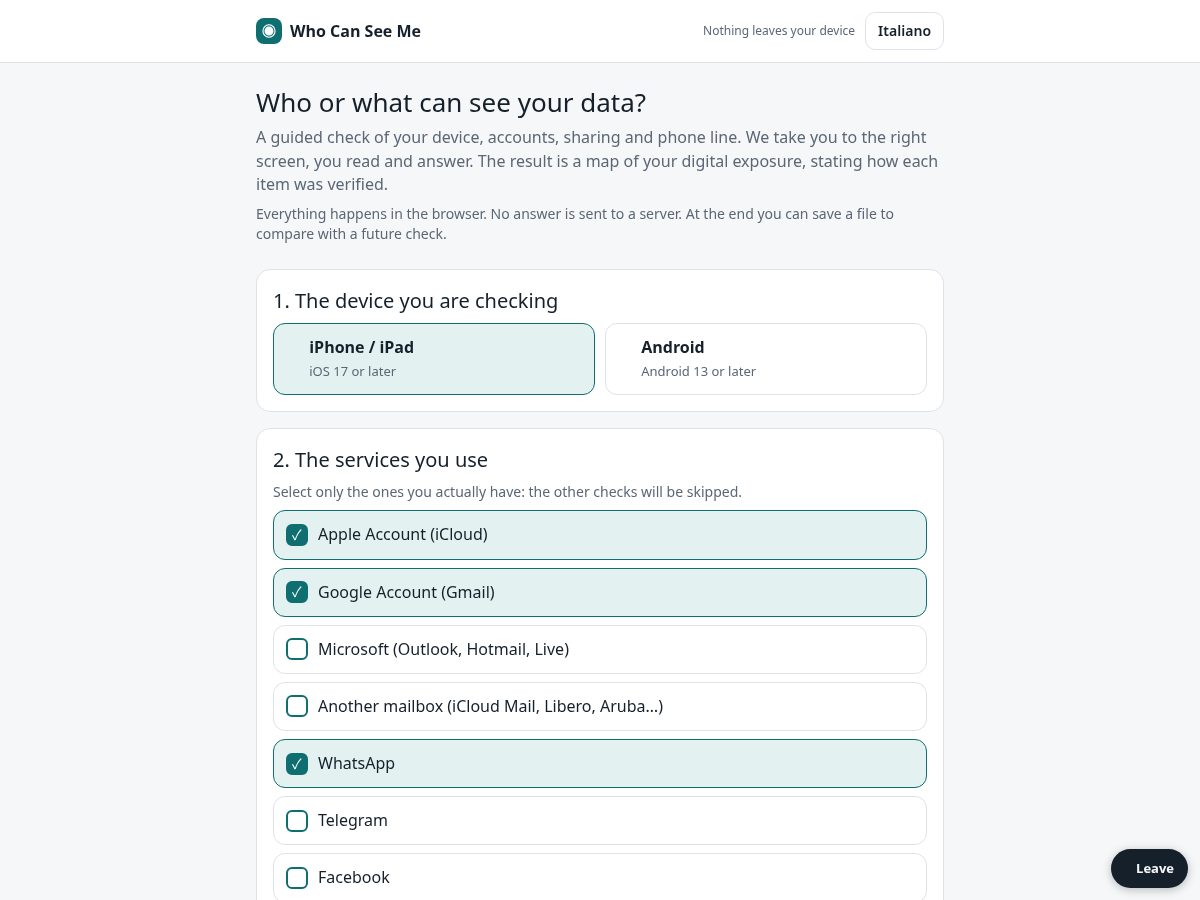
Task: Click the 'A guided check of your device' paragraph
Action: pos(597,161)
